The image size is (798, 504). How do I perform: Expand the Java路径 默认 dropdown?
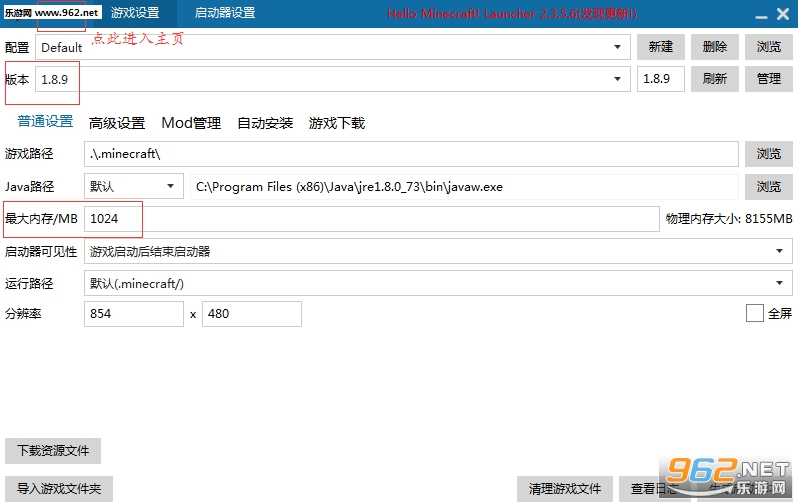click(171, 186)
